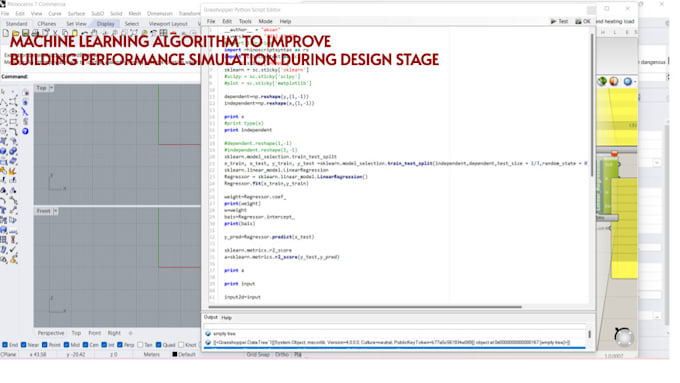Viewport: 680px width, 383px height.
Task: Click OK in the script editor
Action: [583, 21]
